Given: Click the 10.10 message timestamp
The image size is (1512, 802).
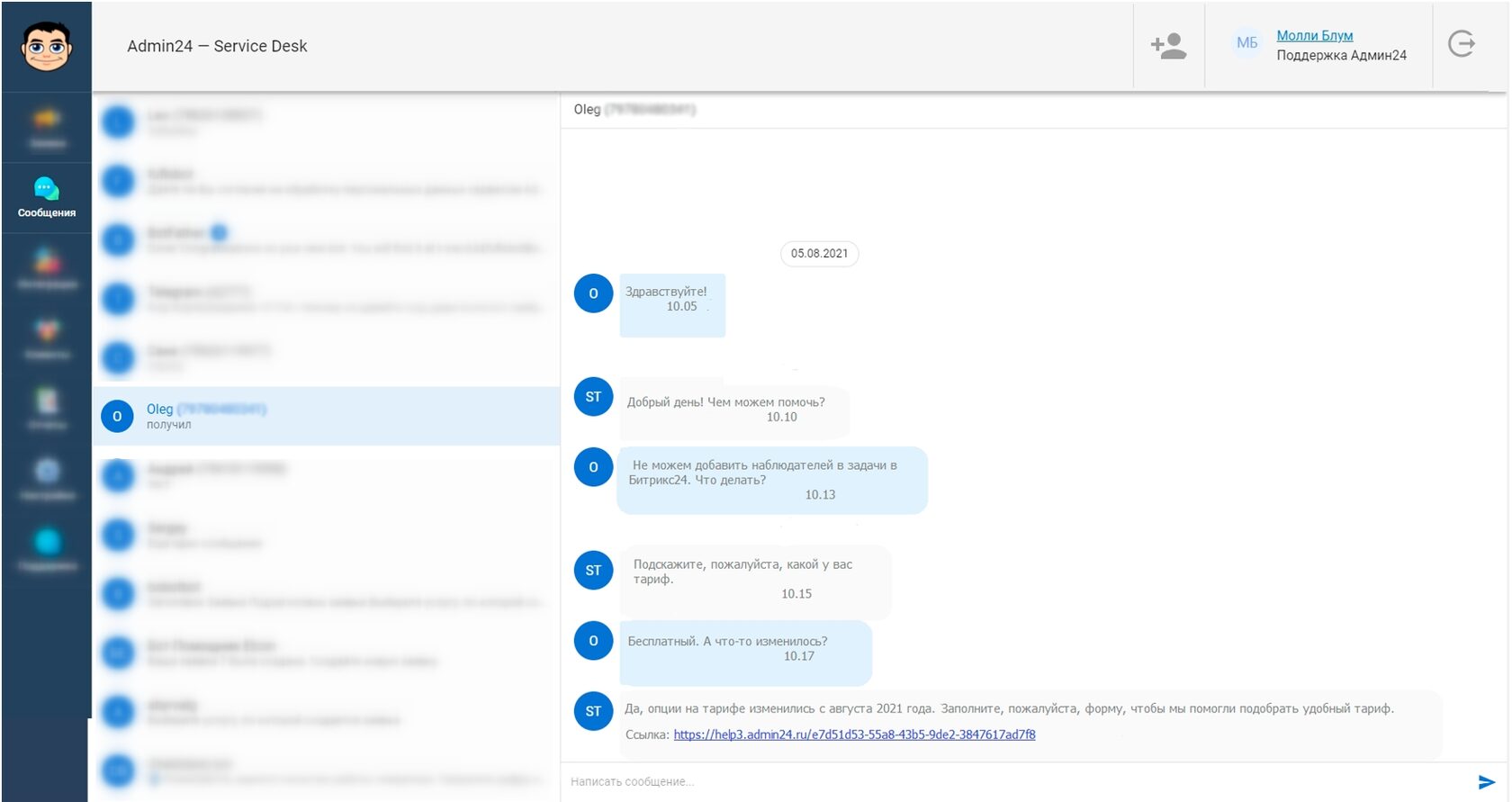Looking at the screenshot, I should point(781,418).
